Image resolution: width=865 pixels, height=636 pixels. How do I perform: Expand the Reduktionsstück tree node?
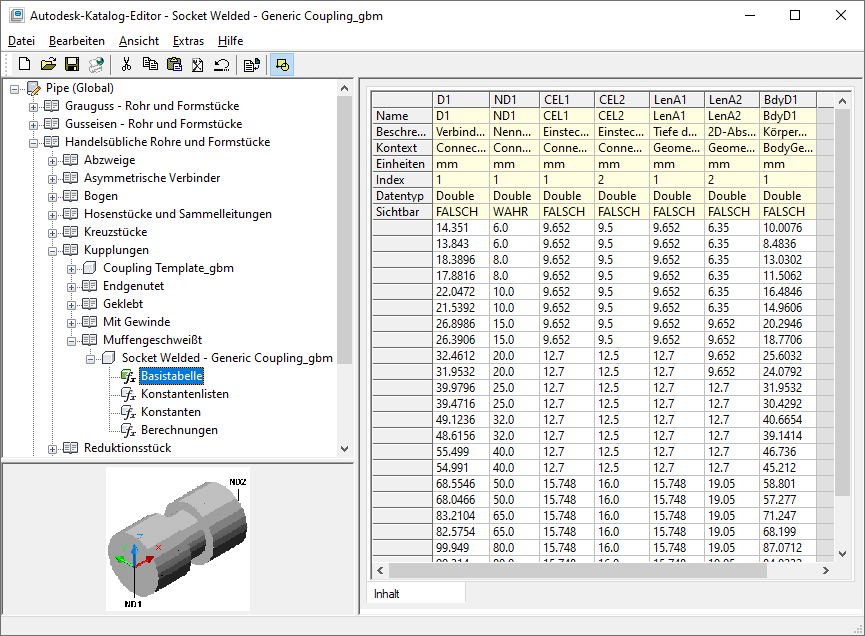pos(53,448)
